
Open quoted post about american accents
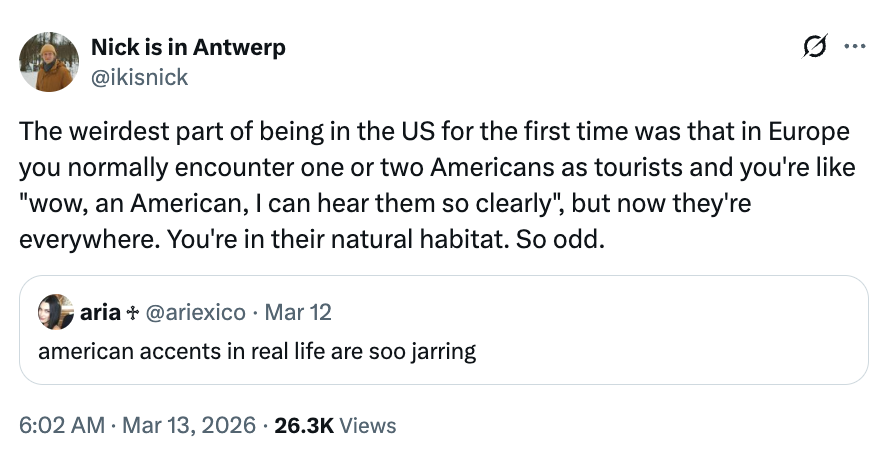[x=256, y=351]
